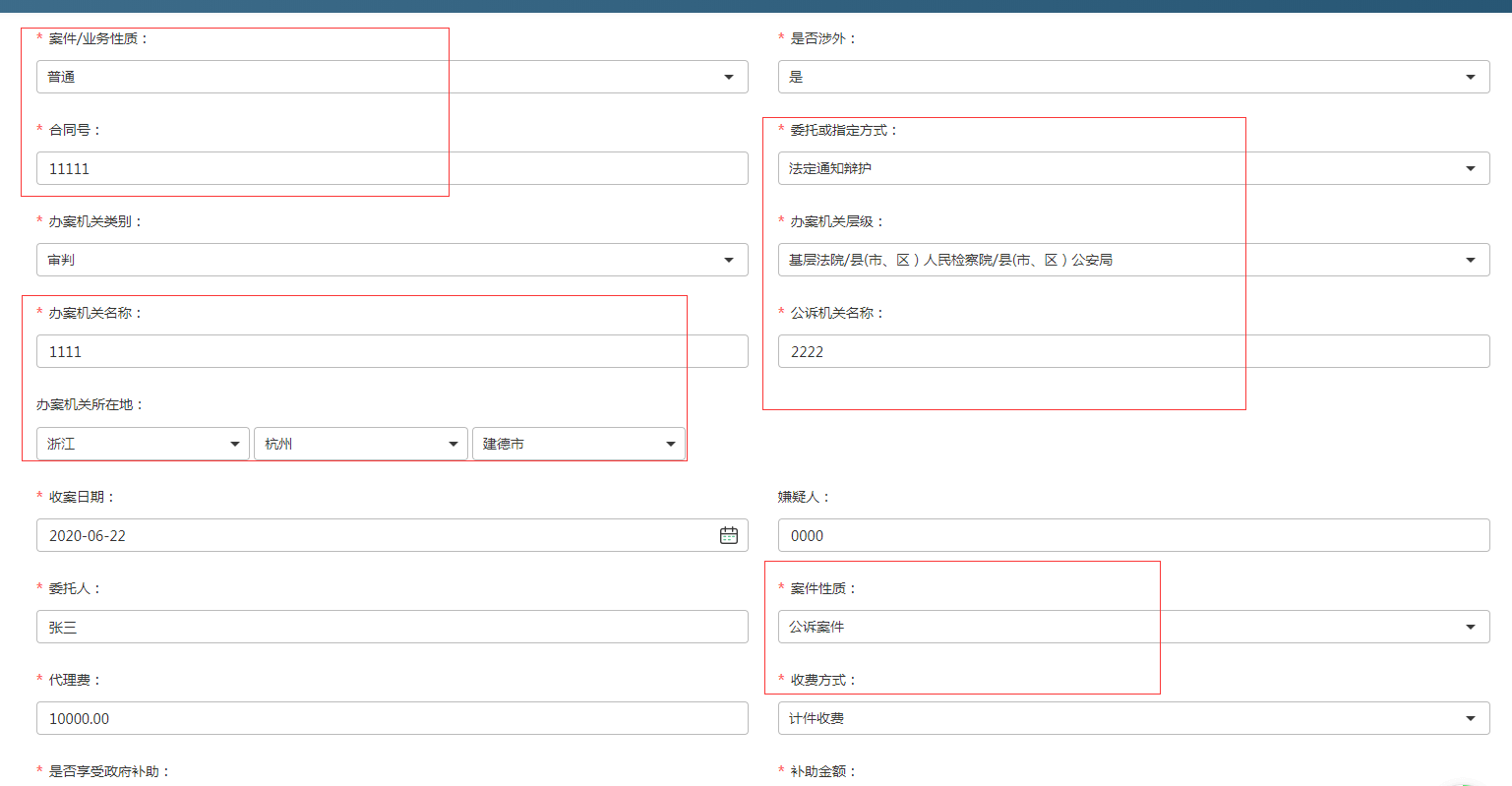1512x786 pixels.
Task: Focus the 委托人 text field
Action: point(392,627)
